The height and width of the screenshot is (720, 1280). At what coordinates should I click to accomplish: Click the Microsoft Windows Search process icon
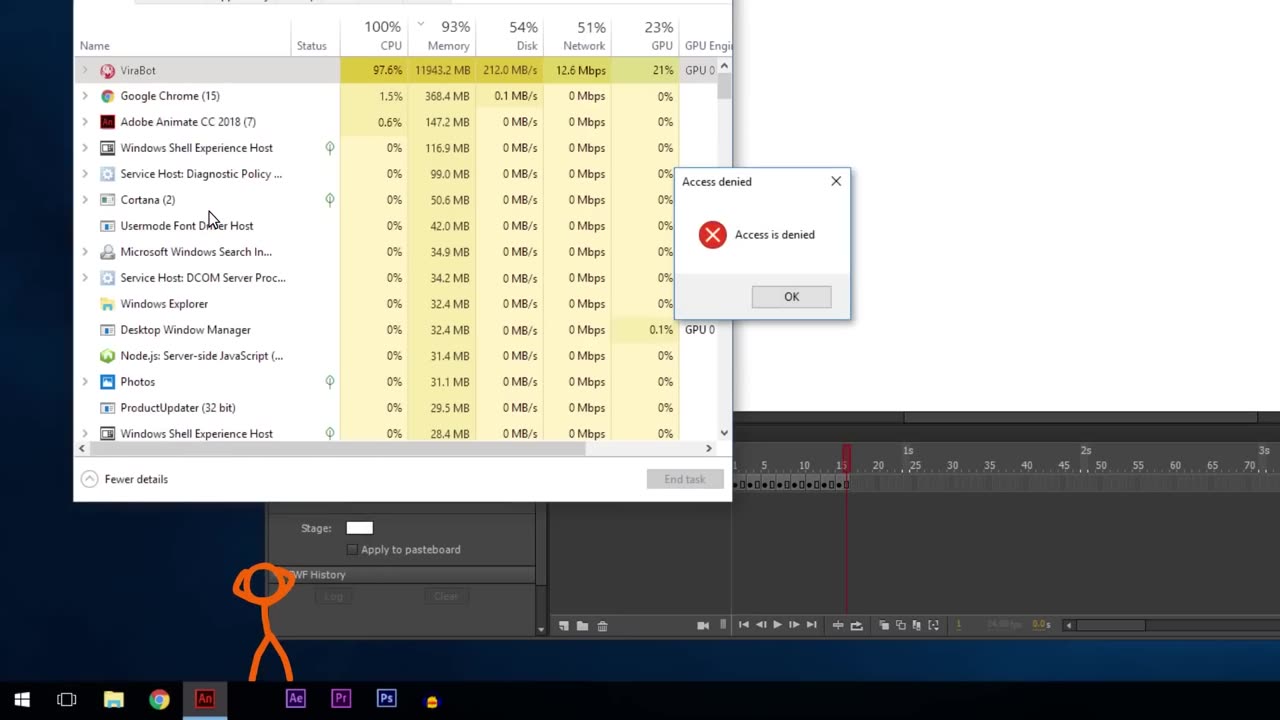(108, 252)
